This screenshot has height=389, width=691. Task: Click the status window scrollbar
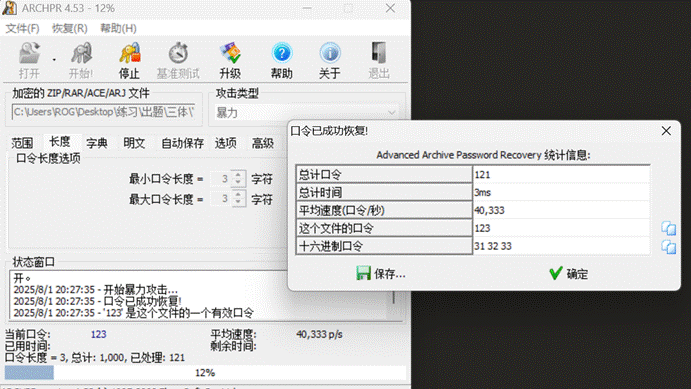(x=394, y=296)
